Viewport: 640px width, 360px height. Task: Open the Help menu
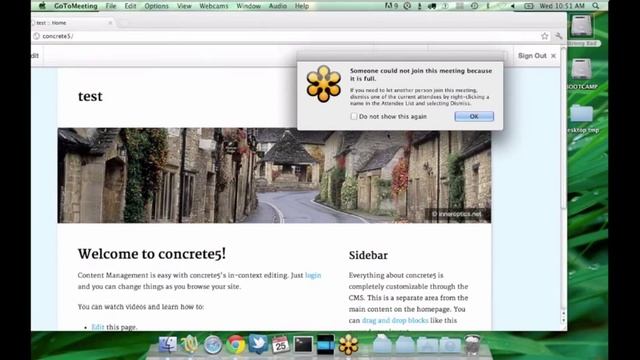[302, 6]
